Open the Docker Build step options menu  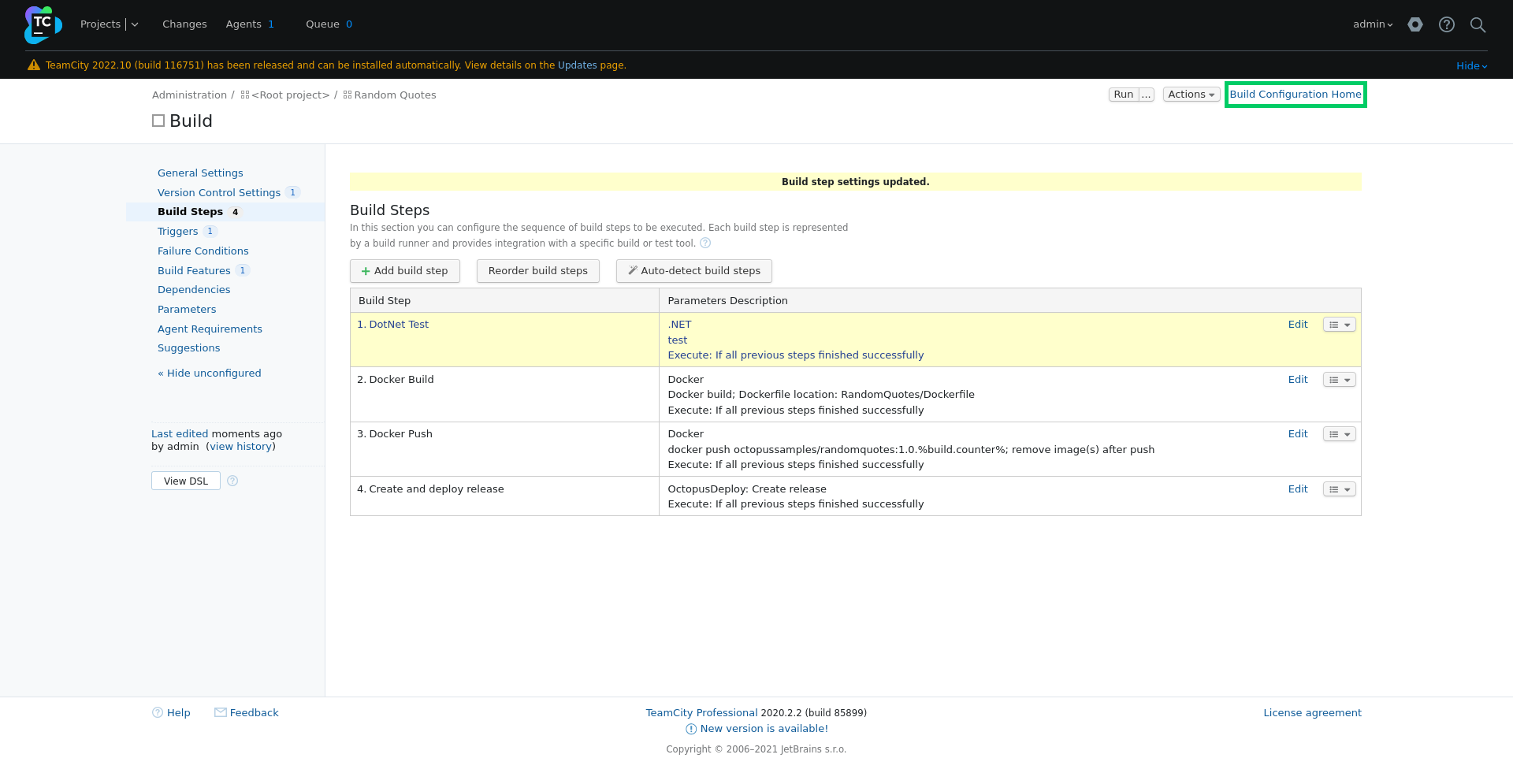[x=1339, y=380]
